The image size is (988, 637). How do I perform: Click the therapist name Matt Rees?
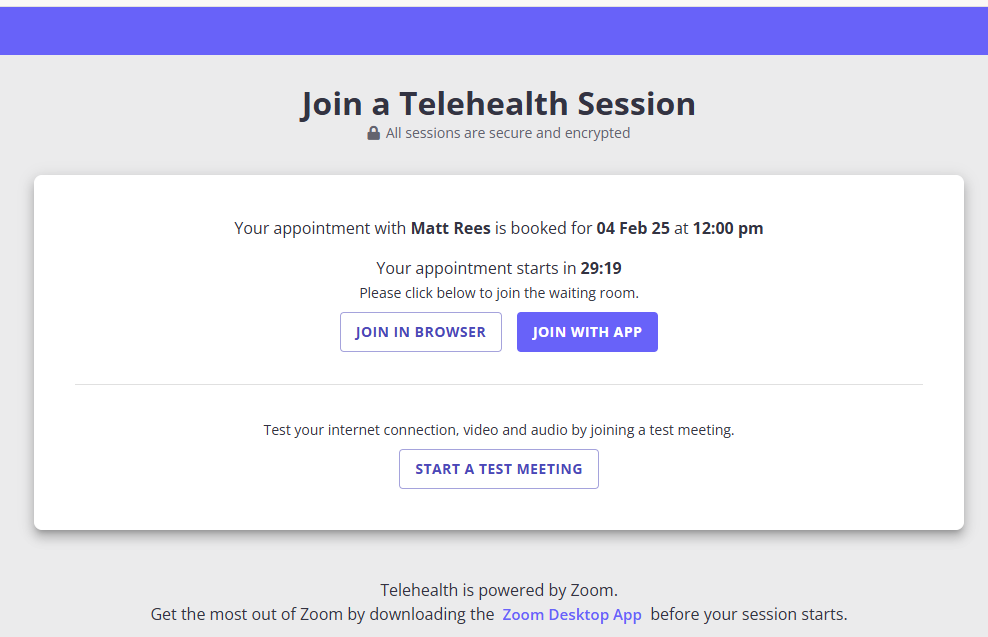click(450, 227)
